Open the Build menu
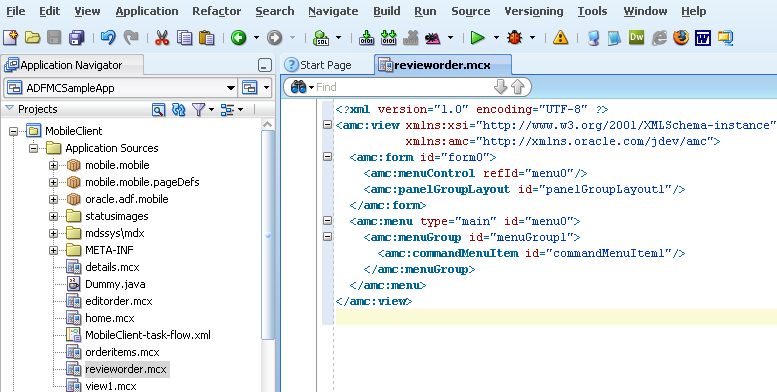The image size is (777, 392). 387,11
